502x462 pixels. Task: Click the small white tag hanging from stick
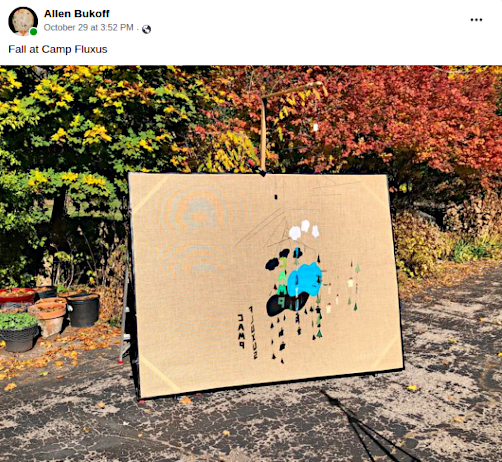pyautogui.click(x=315, y=127)
